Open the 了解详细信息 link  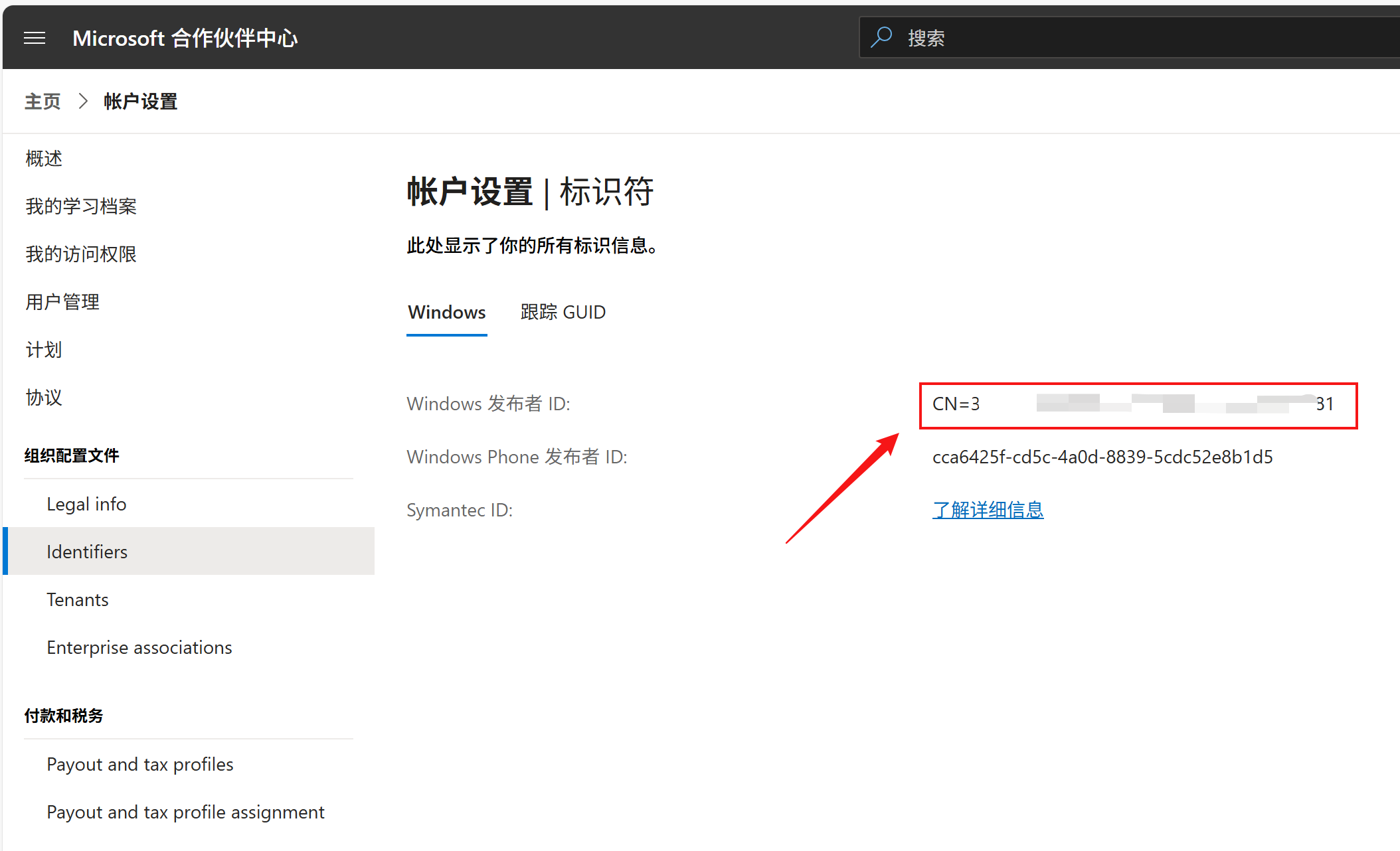988,510
